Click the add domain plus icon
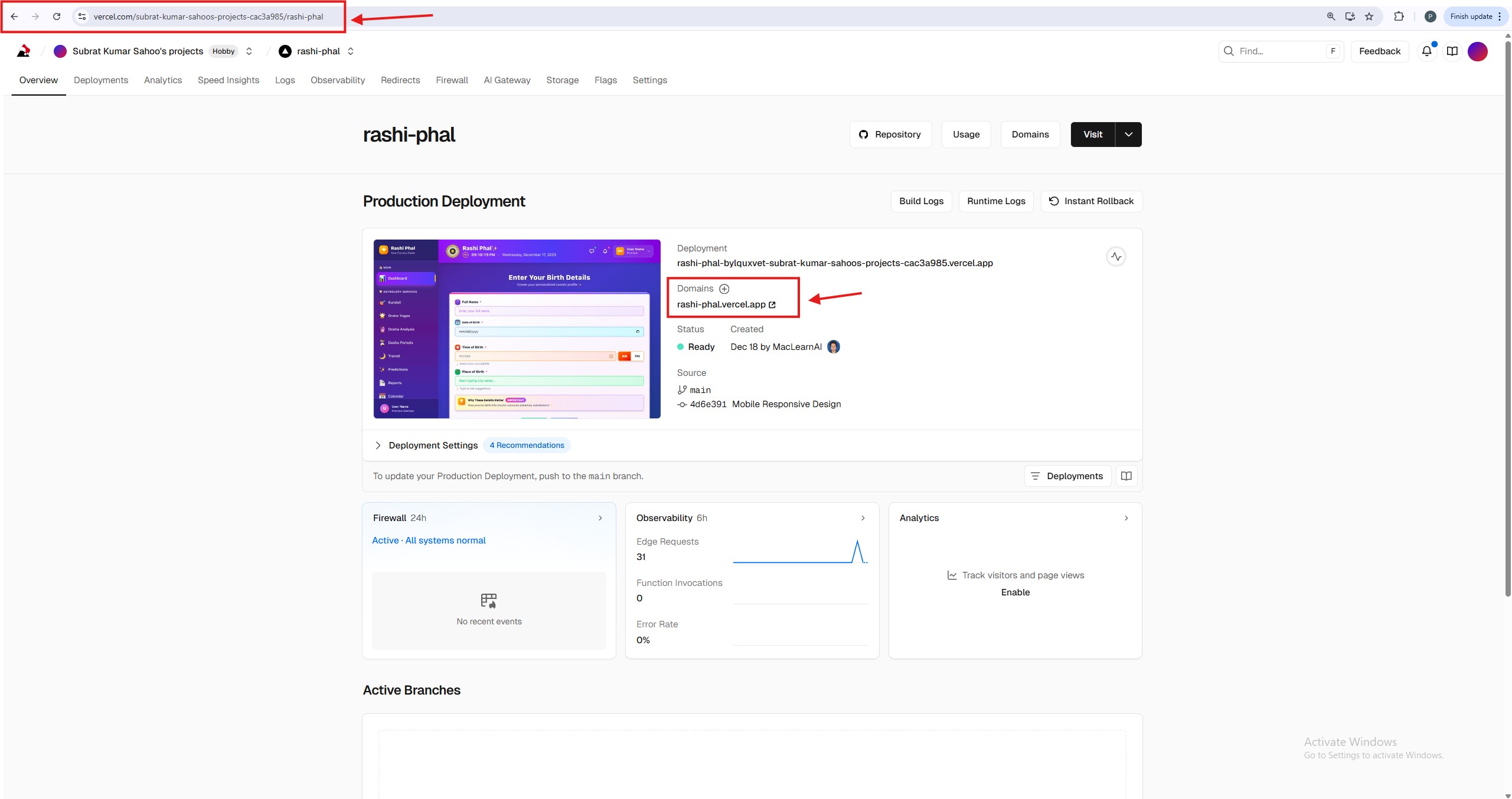Screen dimensions: 1512x799 [x=724, y=289]
